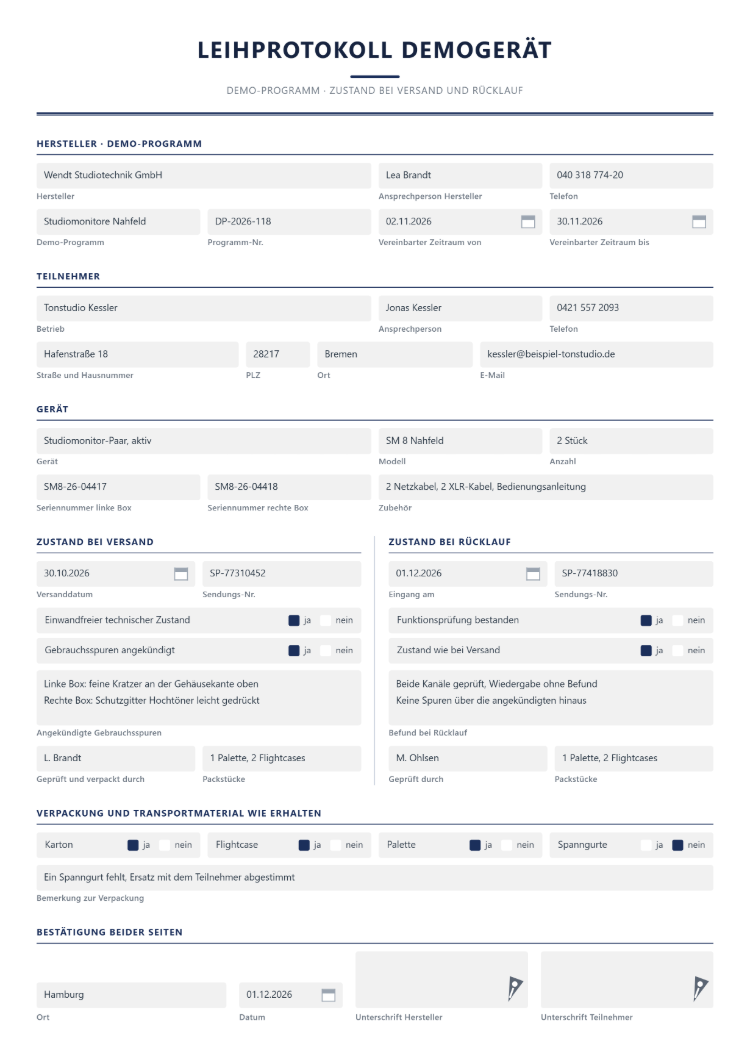Set Karton option to 'nein'
750x1060 pixels.
coord(164,845)
